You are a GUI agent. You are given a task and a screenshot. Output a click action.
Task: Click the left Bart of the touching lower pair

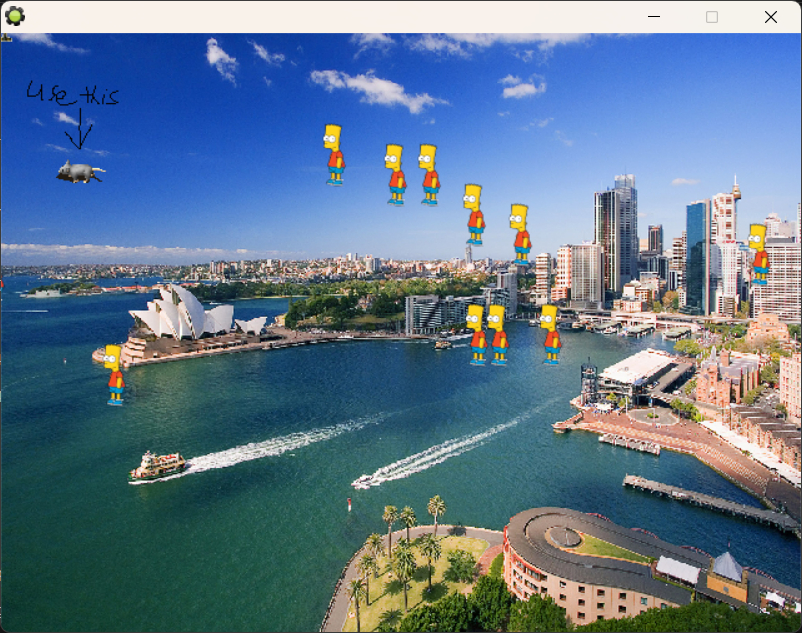click(x=477, y=334)
